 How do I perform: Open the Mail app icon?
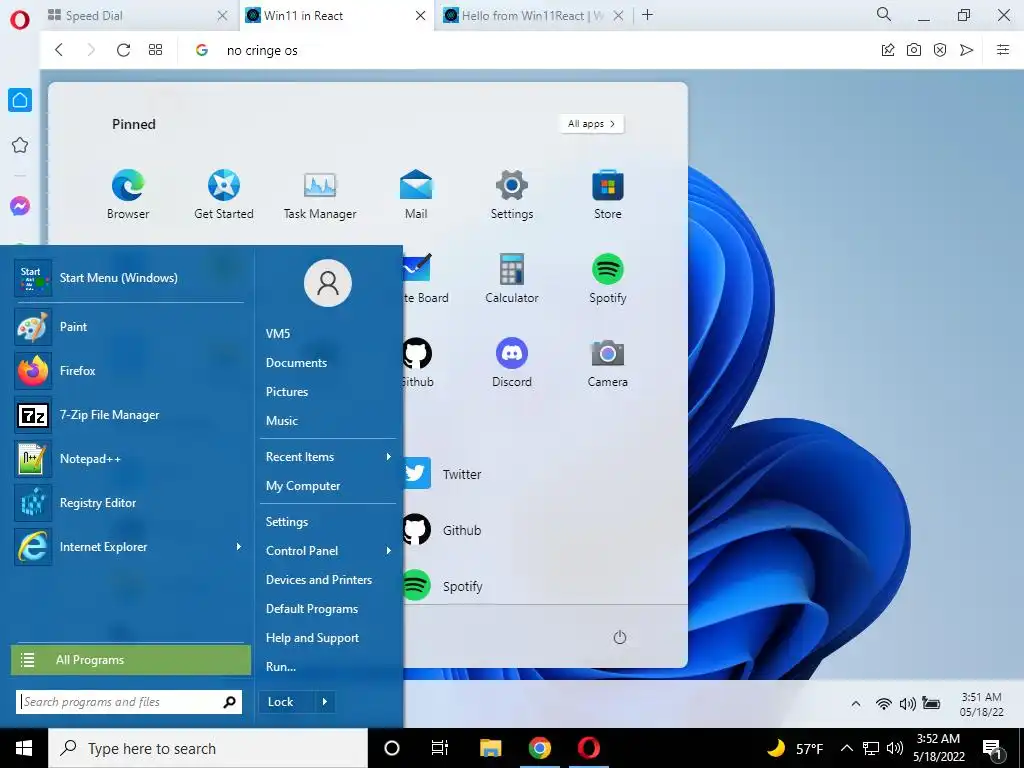tap(416, 194)
